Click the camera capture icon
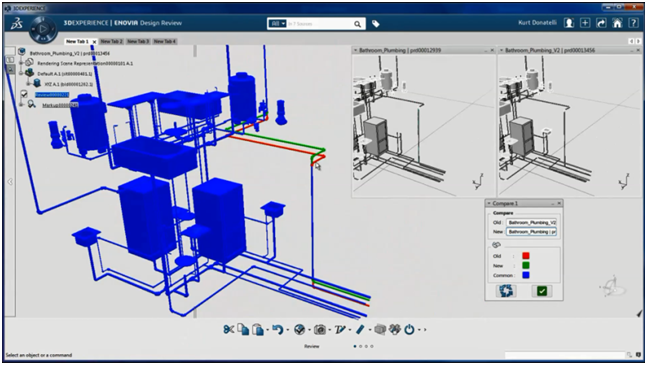The height and width of the screenshot is (366, 647). coord(319,330)
